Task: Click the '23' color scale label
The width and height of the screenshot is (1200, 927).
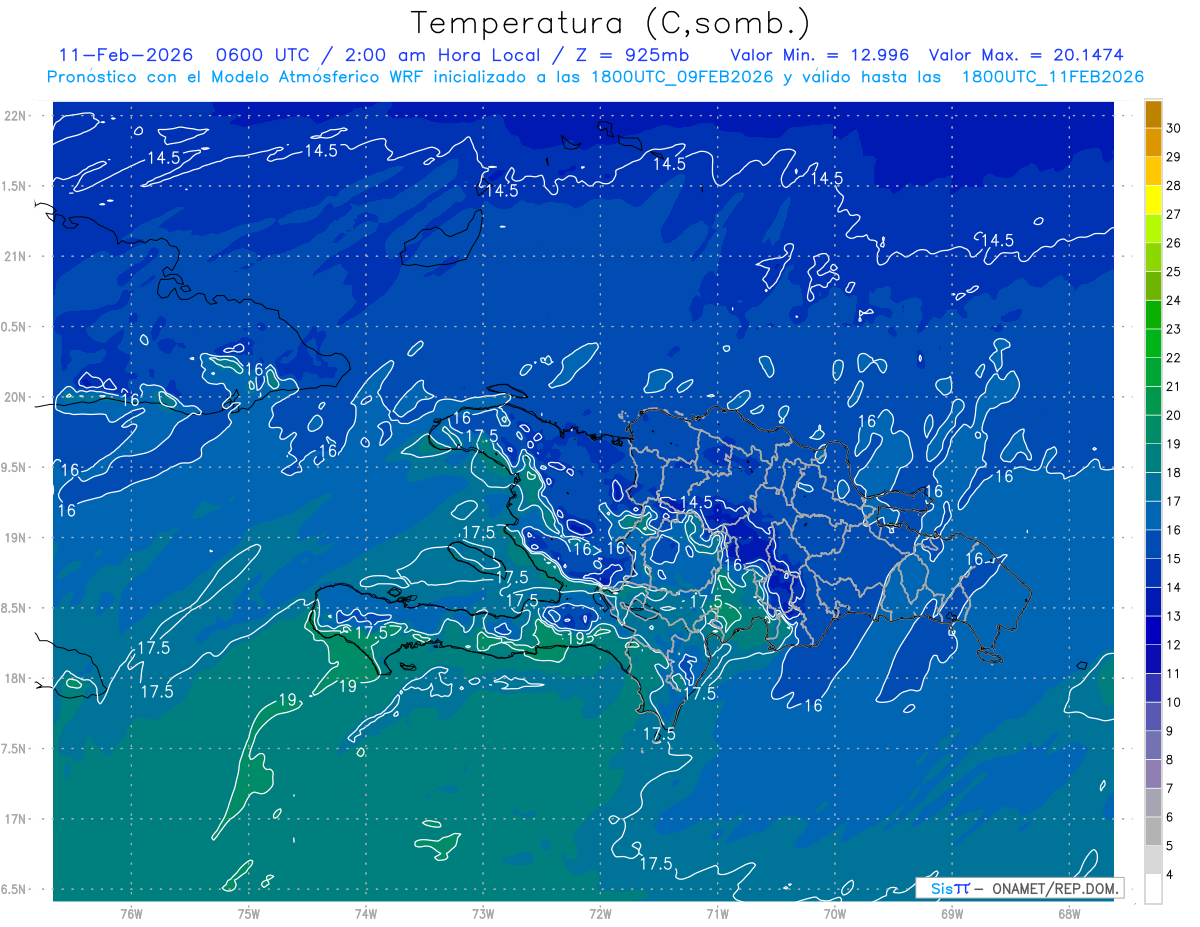Action: pos(1174,329)
